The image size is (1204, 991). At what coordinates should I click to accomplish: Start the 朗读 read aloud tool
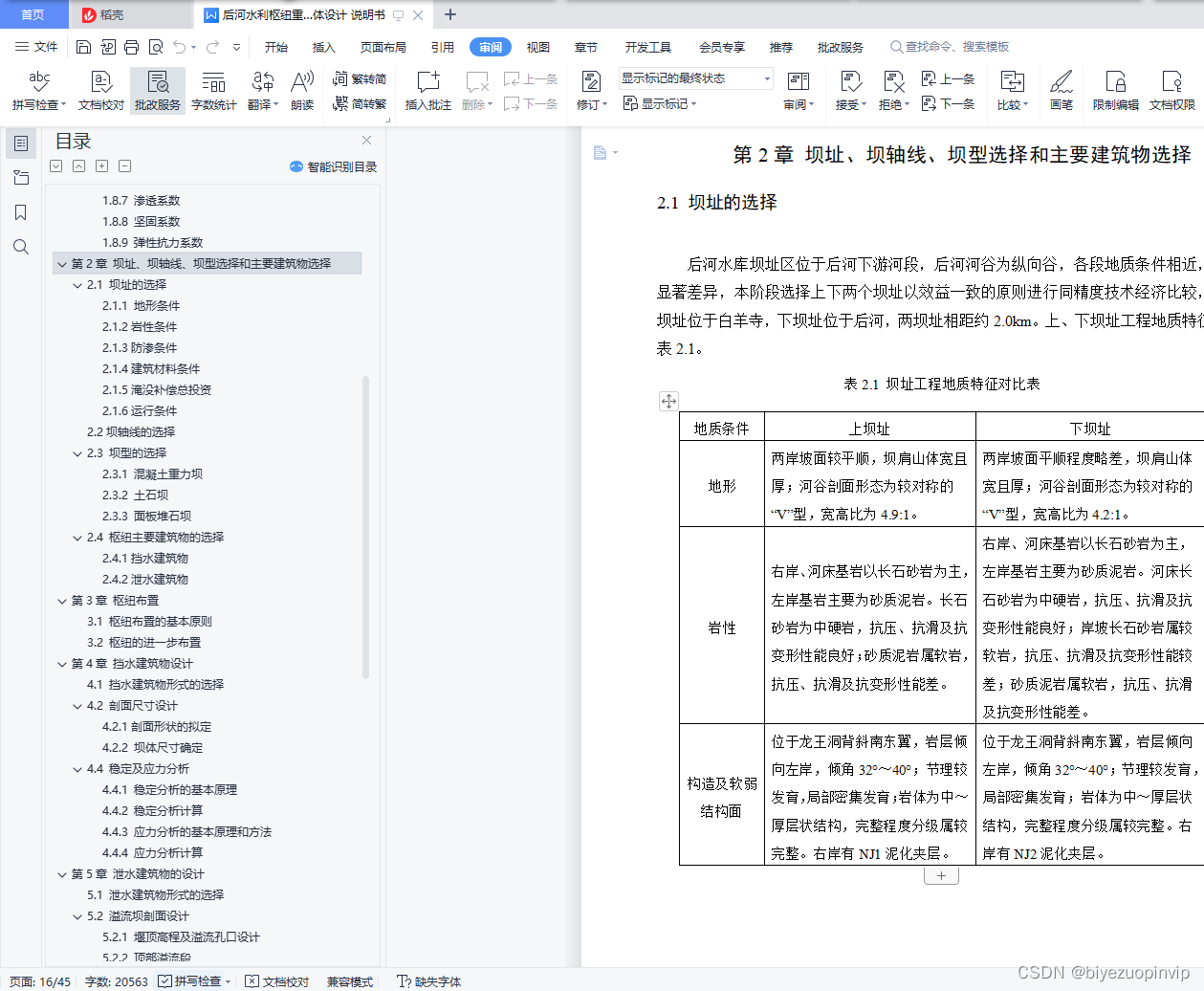point(302,91)
